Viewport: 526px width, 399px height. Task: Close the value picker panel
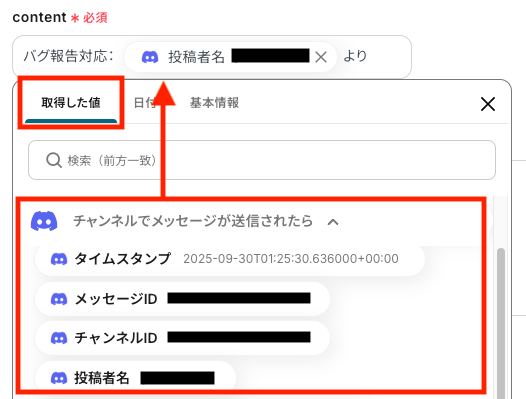pyautogui.click(x=488, y=104)
